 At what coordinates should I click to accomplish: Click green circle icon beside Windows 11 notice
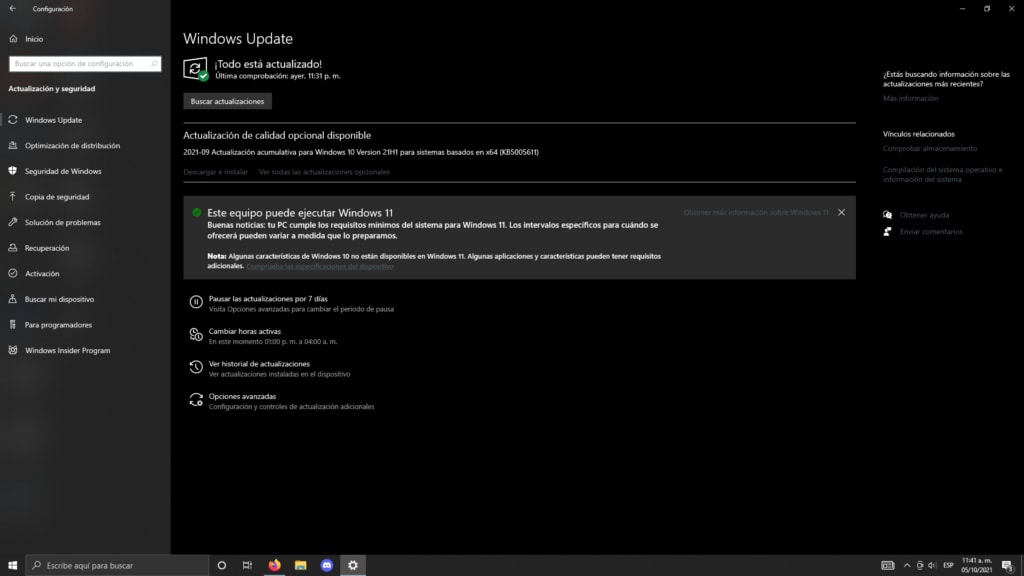197,212
